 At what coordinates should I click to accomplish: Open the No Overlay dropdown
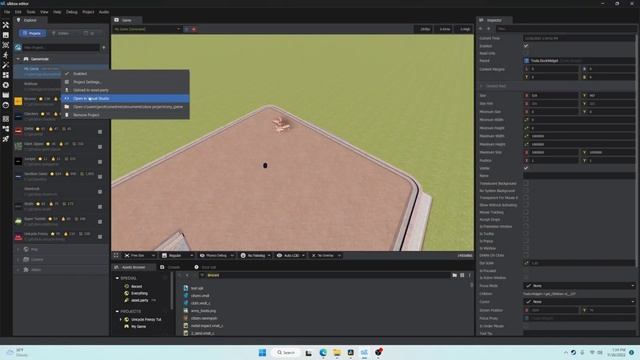326,256
